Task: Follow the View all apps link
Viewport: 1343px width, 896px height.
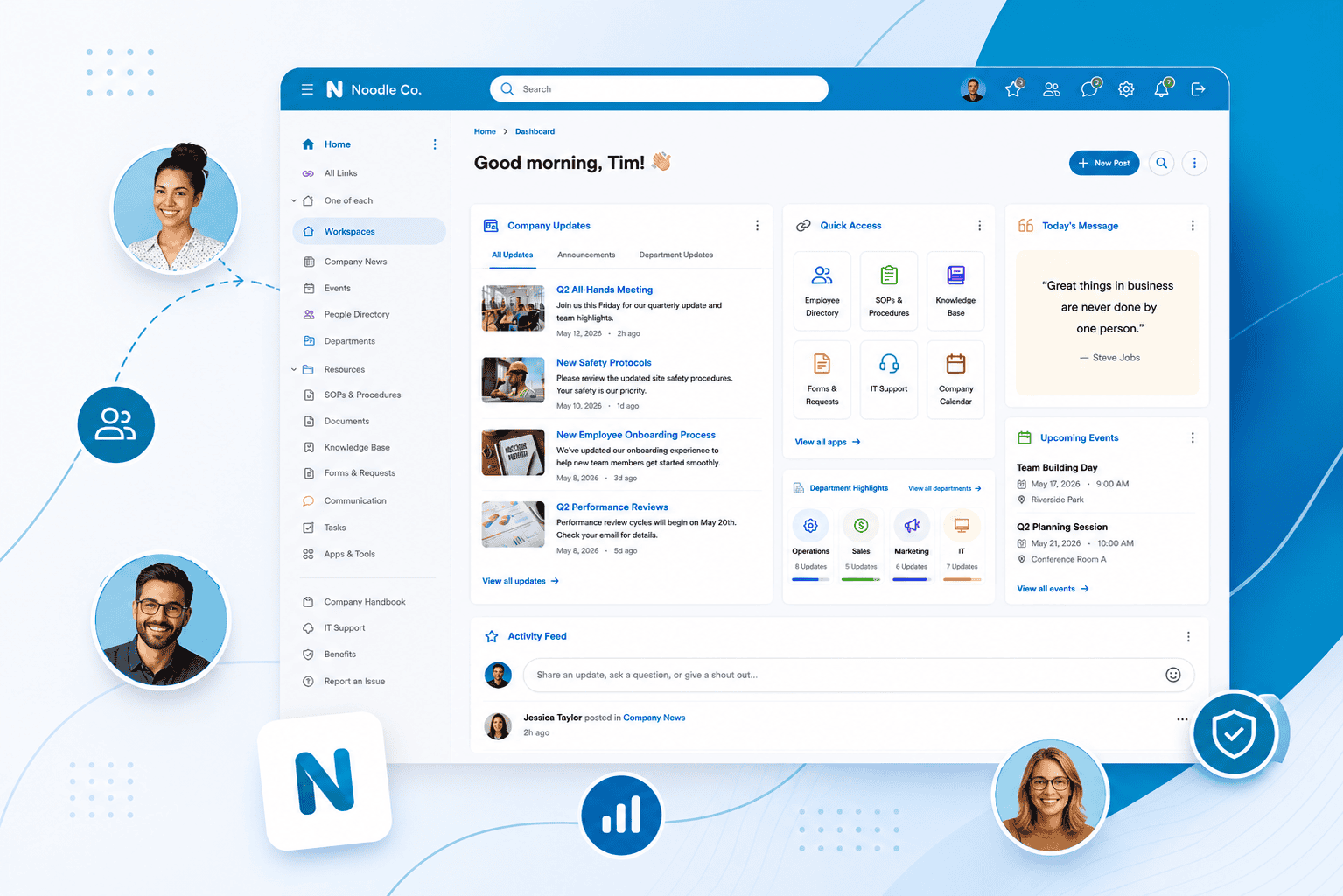Action: click(x=828, y=442)
